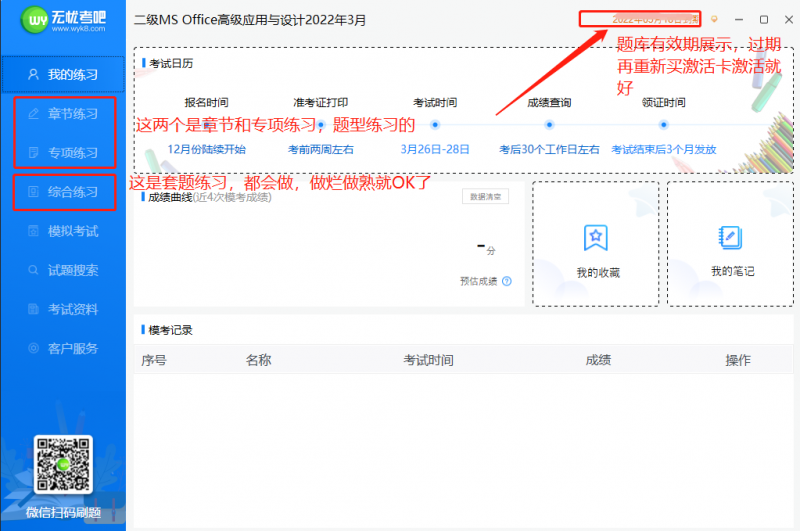
Task: Open 我的笔记 notebook icon
Action: pos(730,237)
